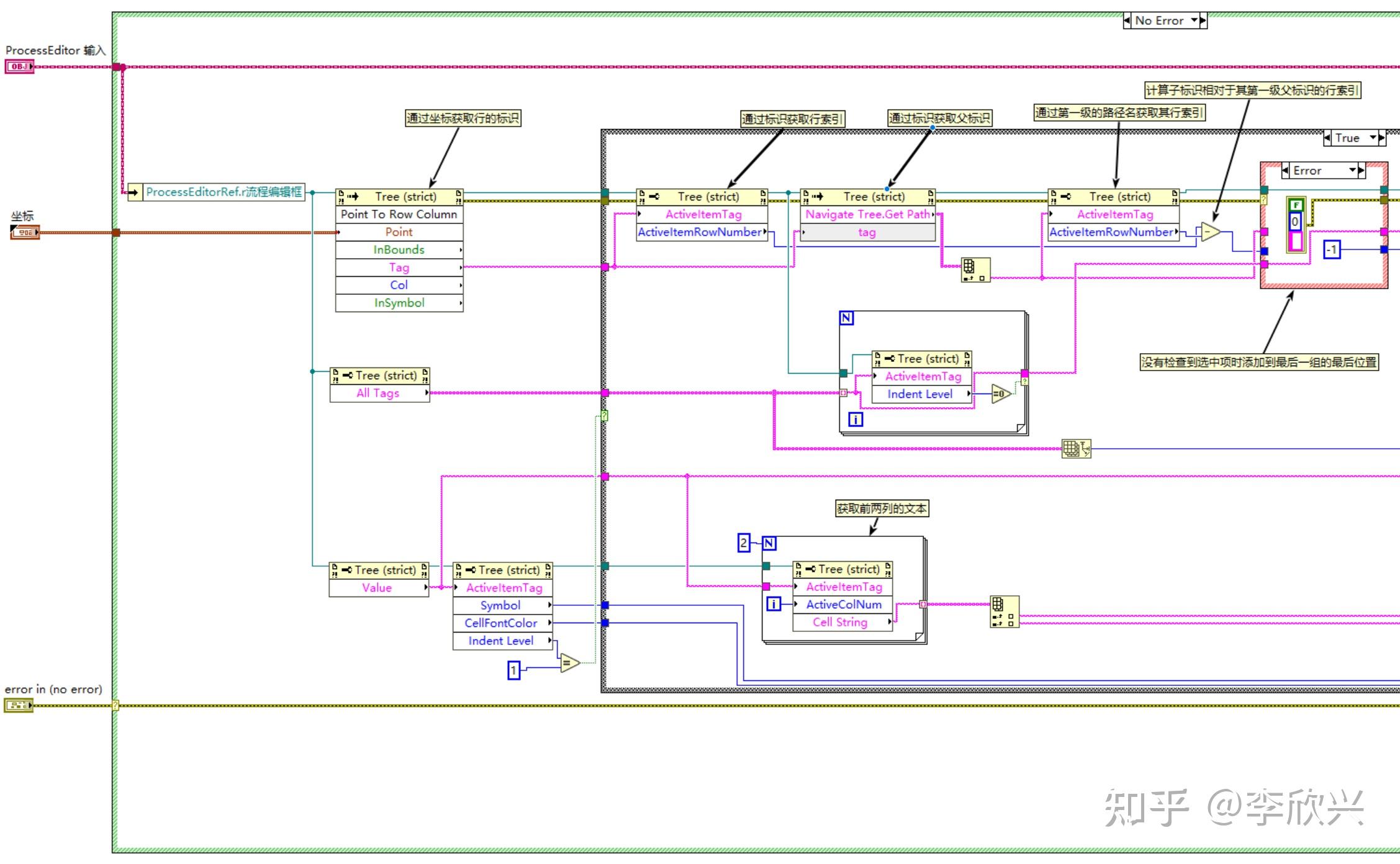Toggle the False Boolean constant

[x=1296, y=205]
